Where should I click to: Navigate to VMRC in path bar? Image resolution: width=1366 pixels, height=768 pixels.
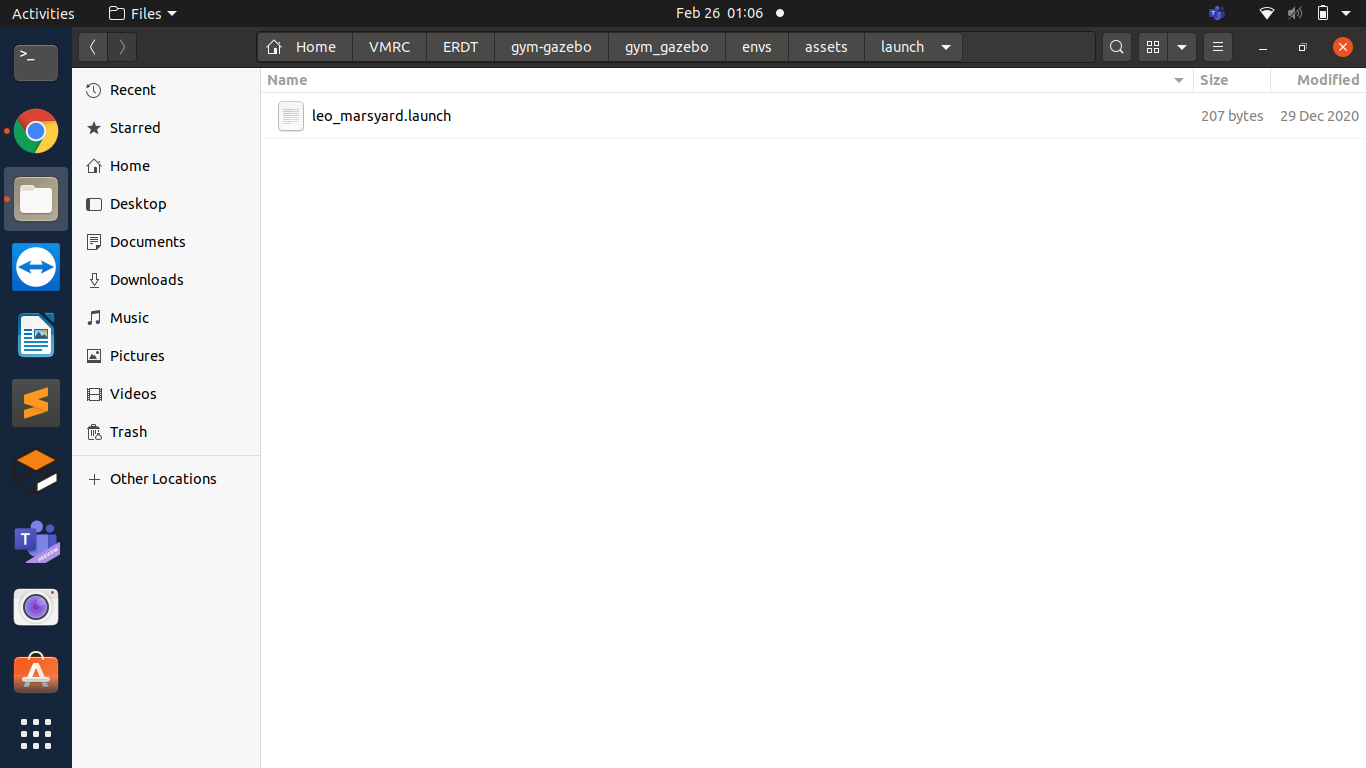point(389,47)
